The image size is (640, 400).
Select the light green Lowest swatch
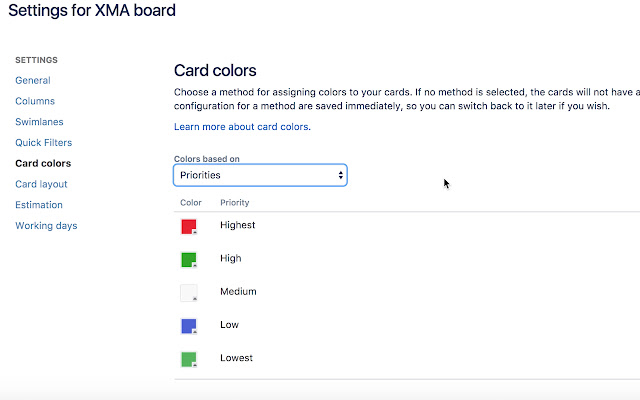click(189, 359)
